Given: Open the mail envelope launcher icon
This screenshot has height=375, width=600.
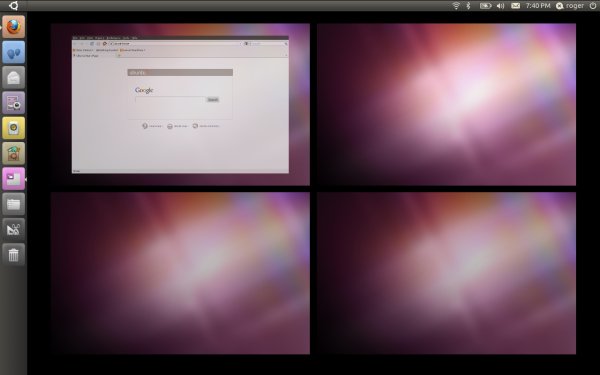Looking at the screenshot, I should (x=13, y=77).
